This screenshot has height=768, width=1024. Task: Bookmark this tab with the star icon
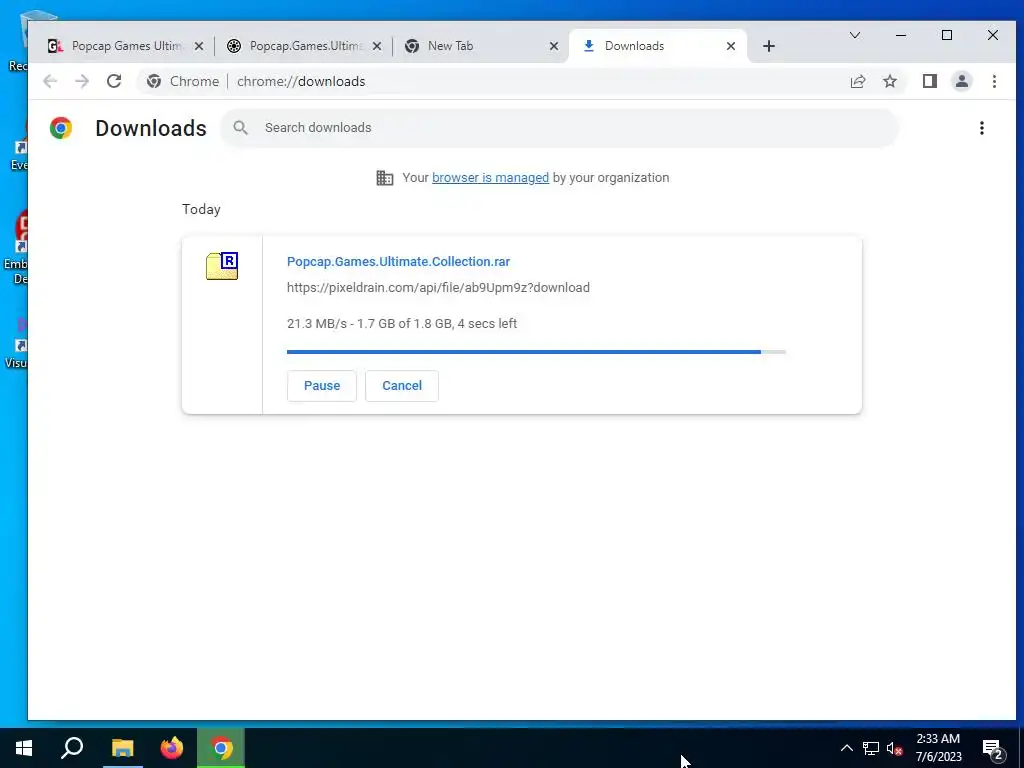pyautogui.click(x=889, y=81)
